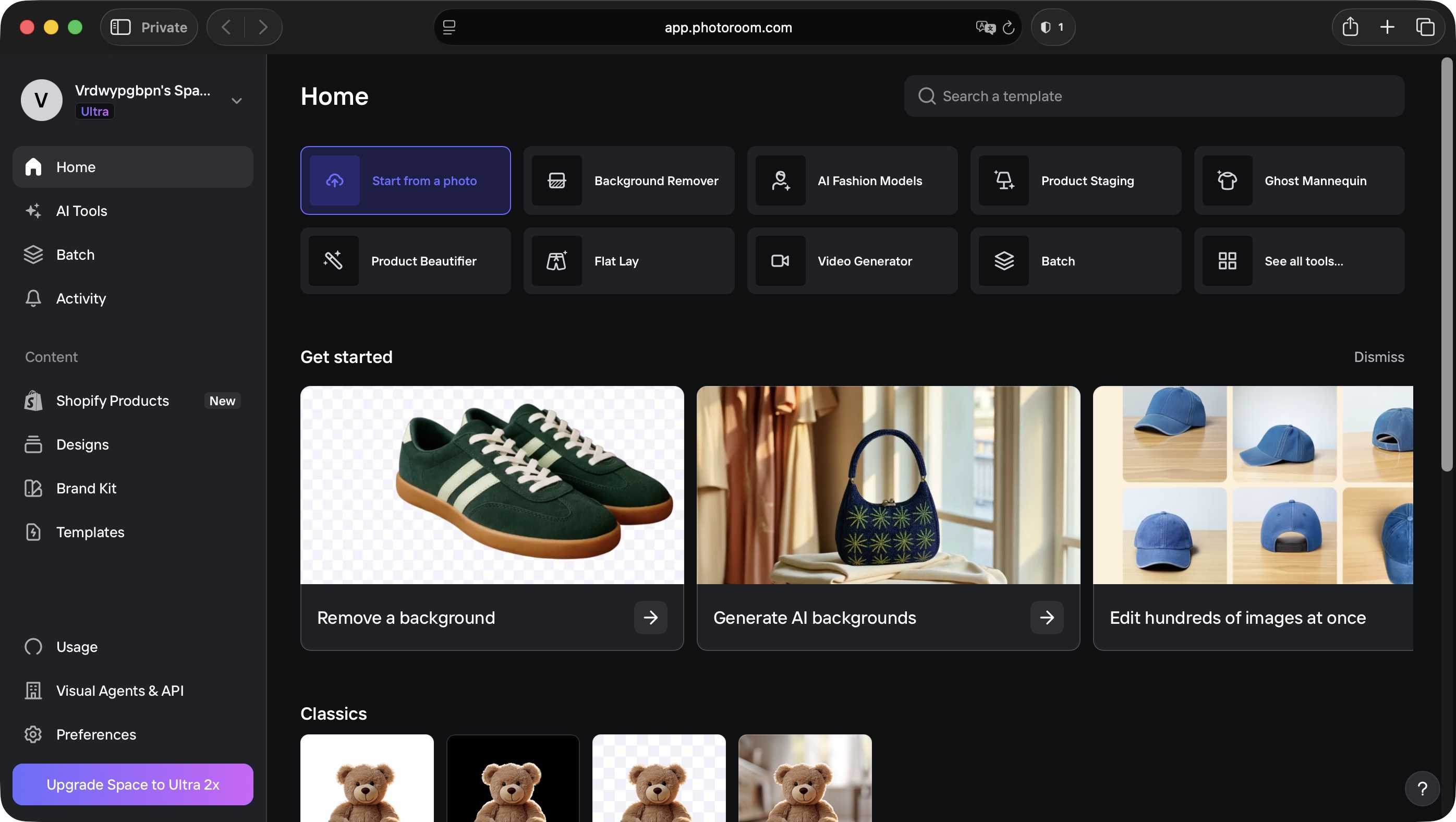The height and width of the screenshot is (822, 1456).
Task: Open Templates in the sidebar
Action: pyautogui.click(x=133, y=532)
